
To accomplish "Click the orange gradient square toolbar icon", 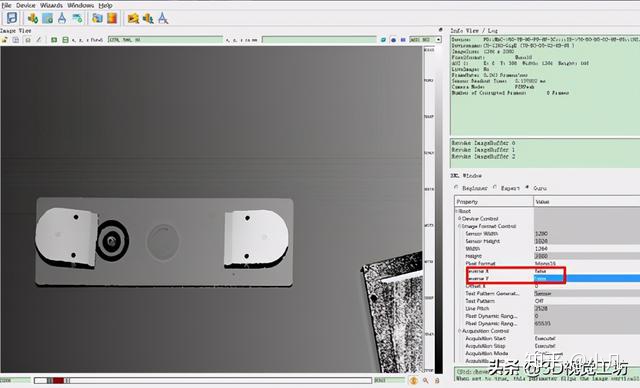I will tap(112, 18).
